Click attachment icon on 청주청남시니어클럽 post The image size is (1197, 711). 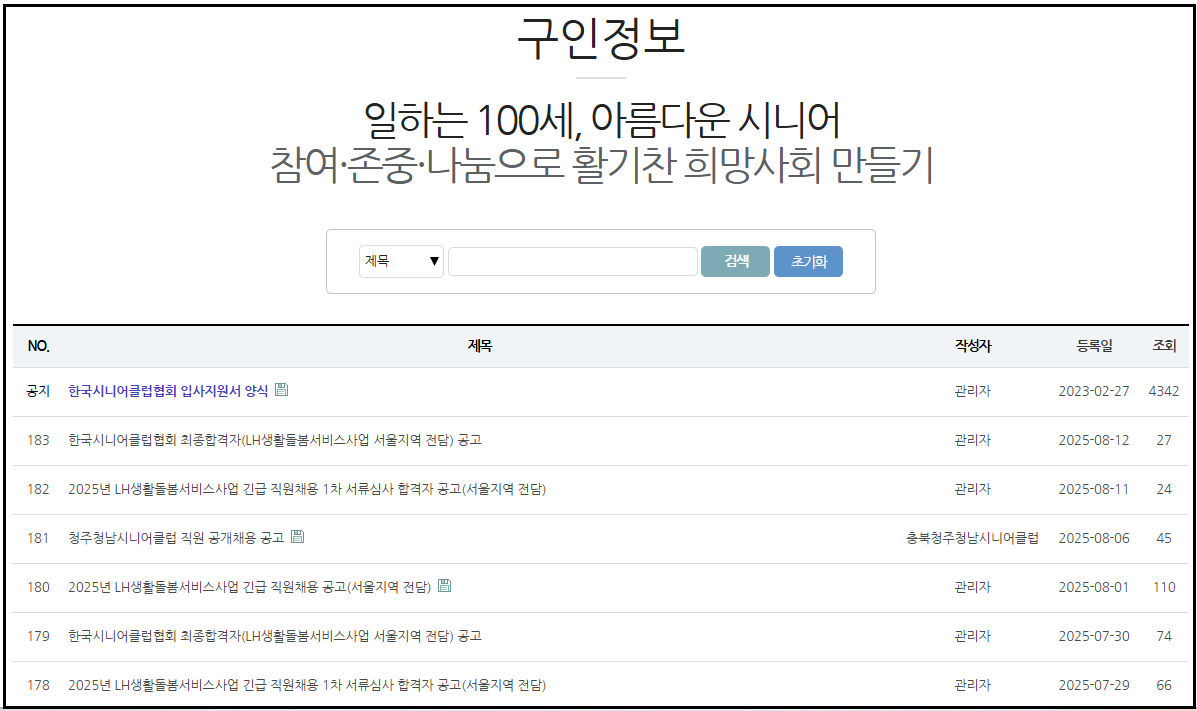tap(298, 537)
